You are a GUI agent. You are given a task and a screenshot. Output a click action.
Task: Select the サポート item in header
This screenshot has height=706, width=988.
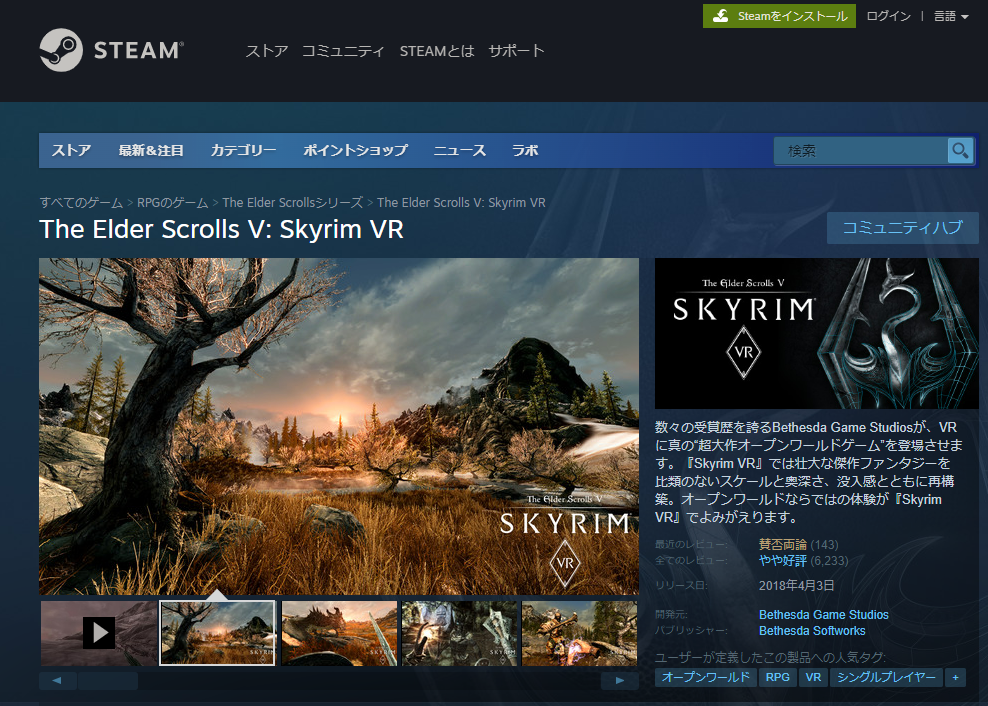[516, 51]
